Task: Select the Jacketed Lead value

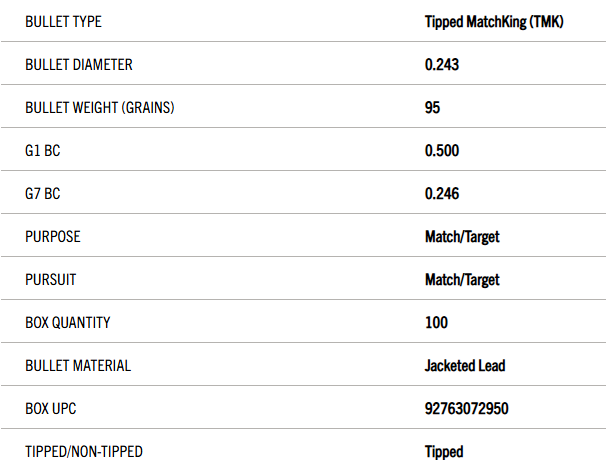Action: 465,366
